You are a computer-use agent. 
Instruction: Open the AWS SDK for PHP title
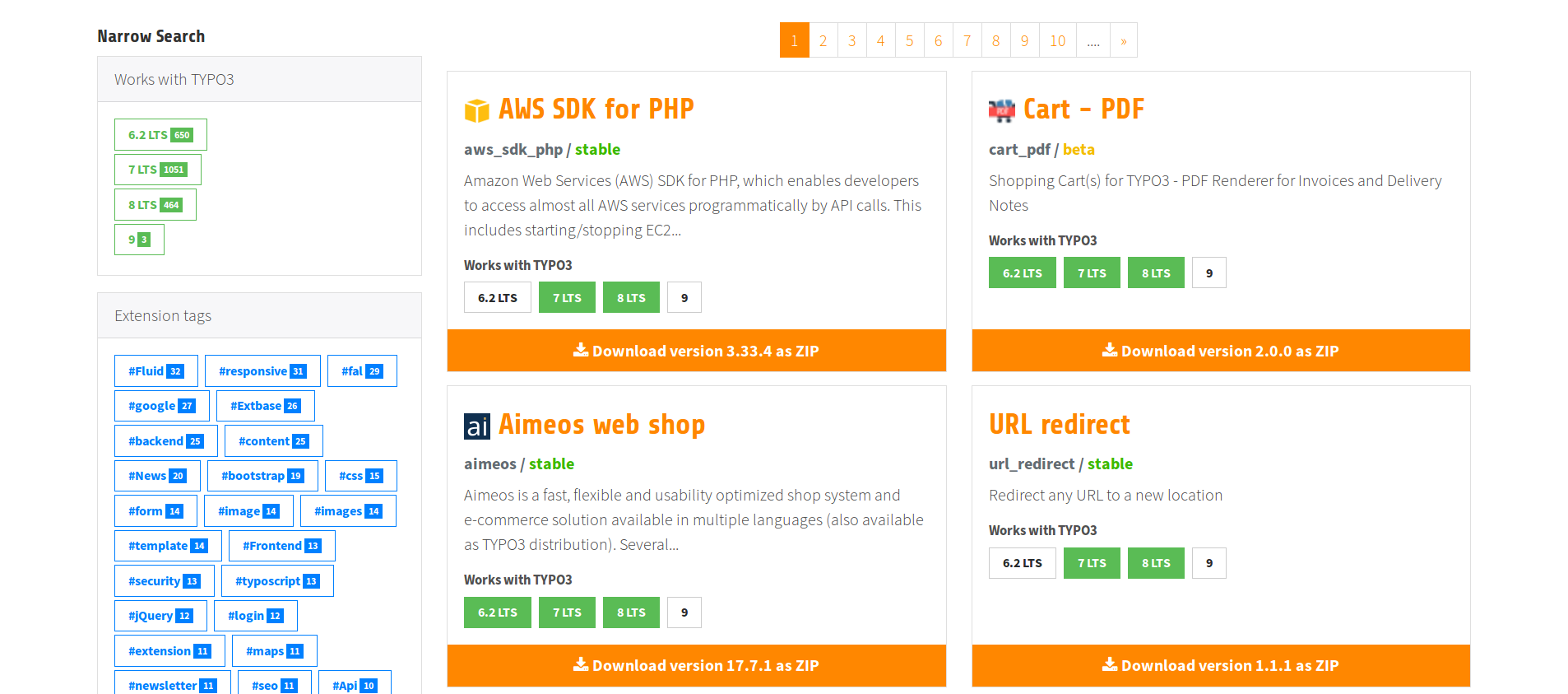[596, 109]
